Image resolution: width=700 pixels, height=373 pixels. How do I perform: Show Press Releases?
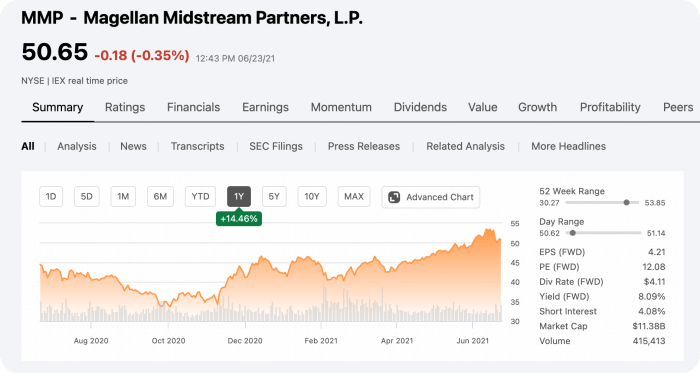tap(364, 146)
